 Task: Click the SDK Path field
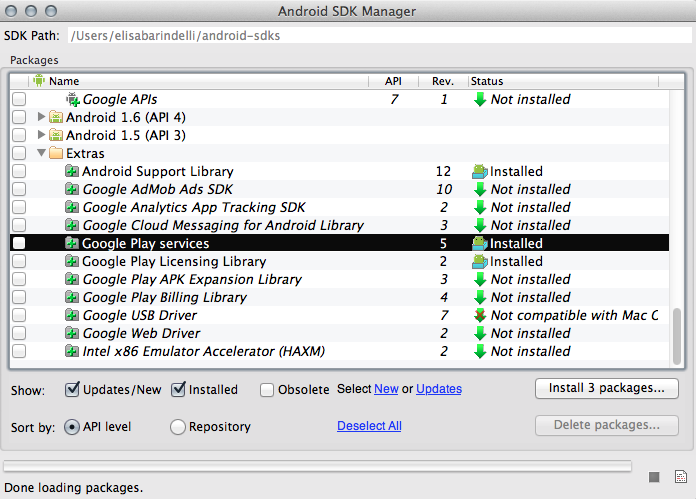pyautogui.click(x=380, y=36)
